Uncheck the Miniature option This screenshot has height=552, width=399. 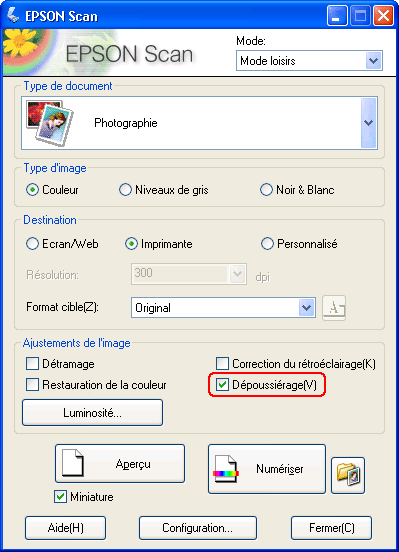[61, 497]
